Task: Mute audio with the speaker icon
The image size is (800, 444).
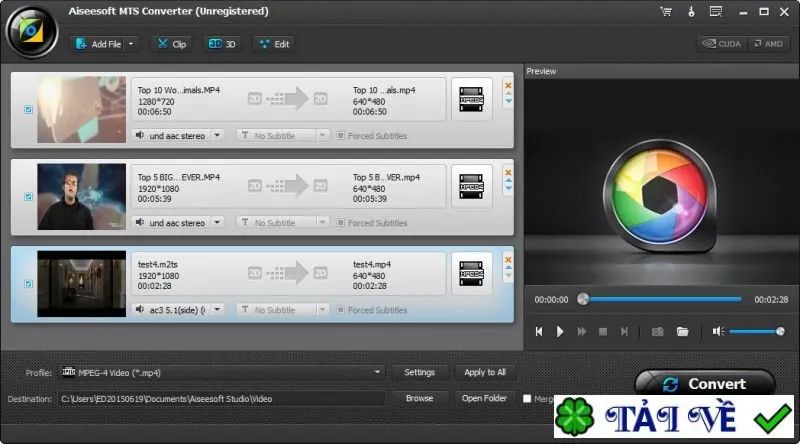Action: pos(718,332)
